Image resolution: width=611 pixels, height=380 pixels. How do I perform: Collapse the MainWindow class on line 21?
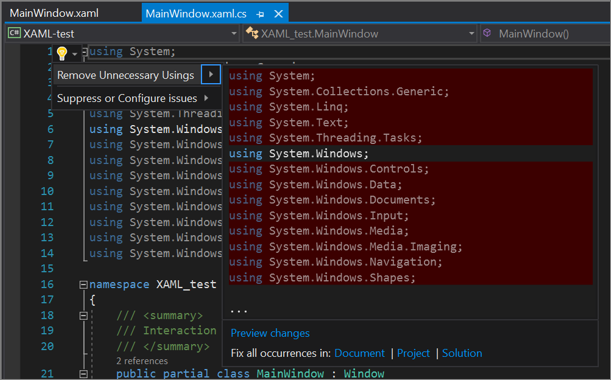83,374
